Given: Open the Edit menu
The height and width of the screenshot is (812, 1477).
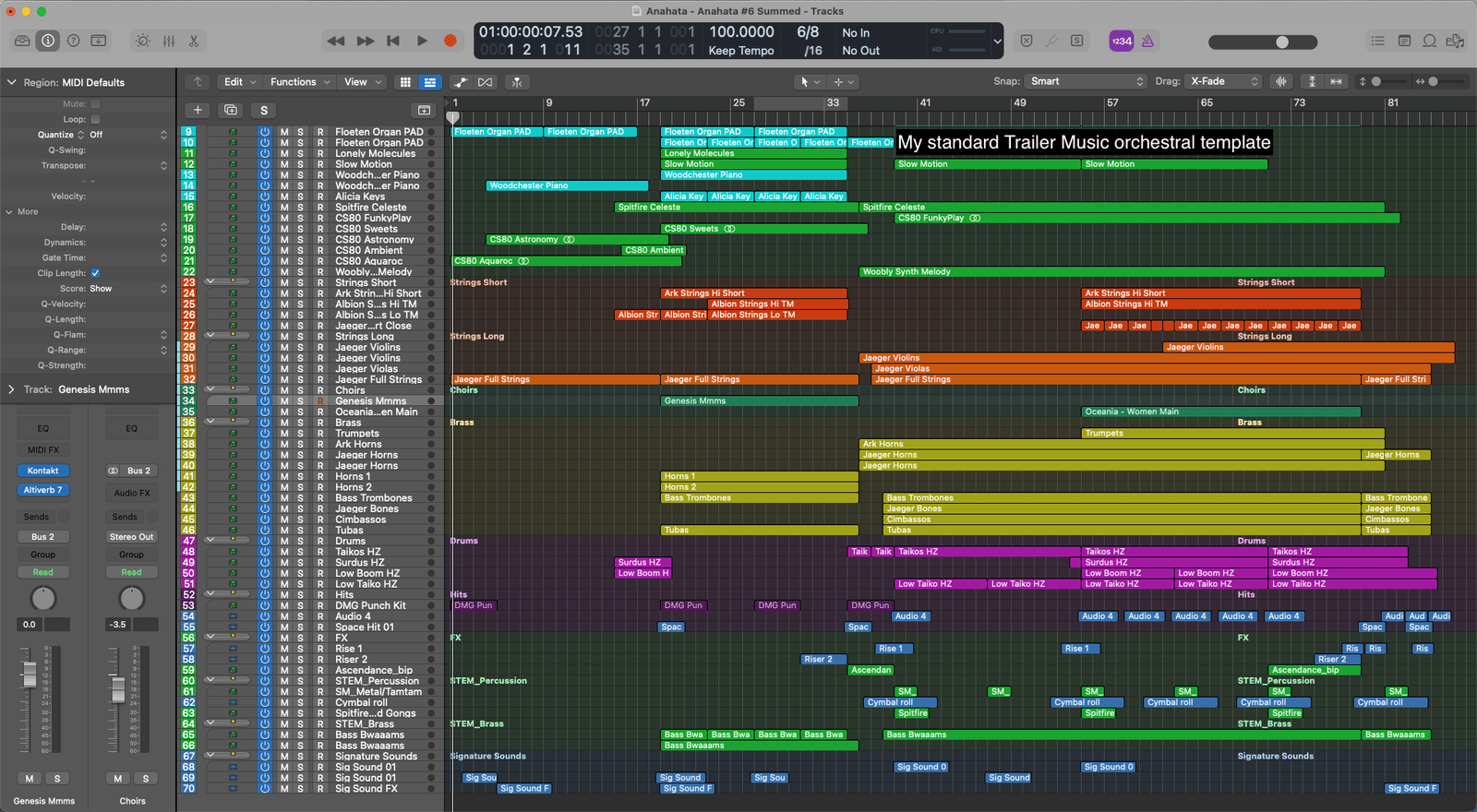Looking at the screenshot, I should (240, 82).
